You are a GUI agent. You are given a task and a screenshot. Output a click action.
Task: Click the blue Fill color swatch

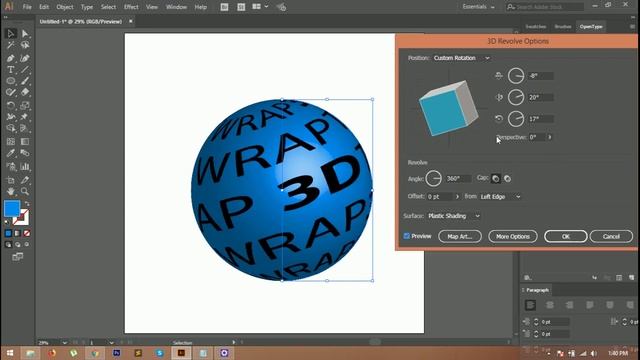pyautogui.click(x=12, y=209)
